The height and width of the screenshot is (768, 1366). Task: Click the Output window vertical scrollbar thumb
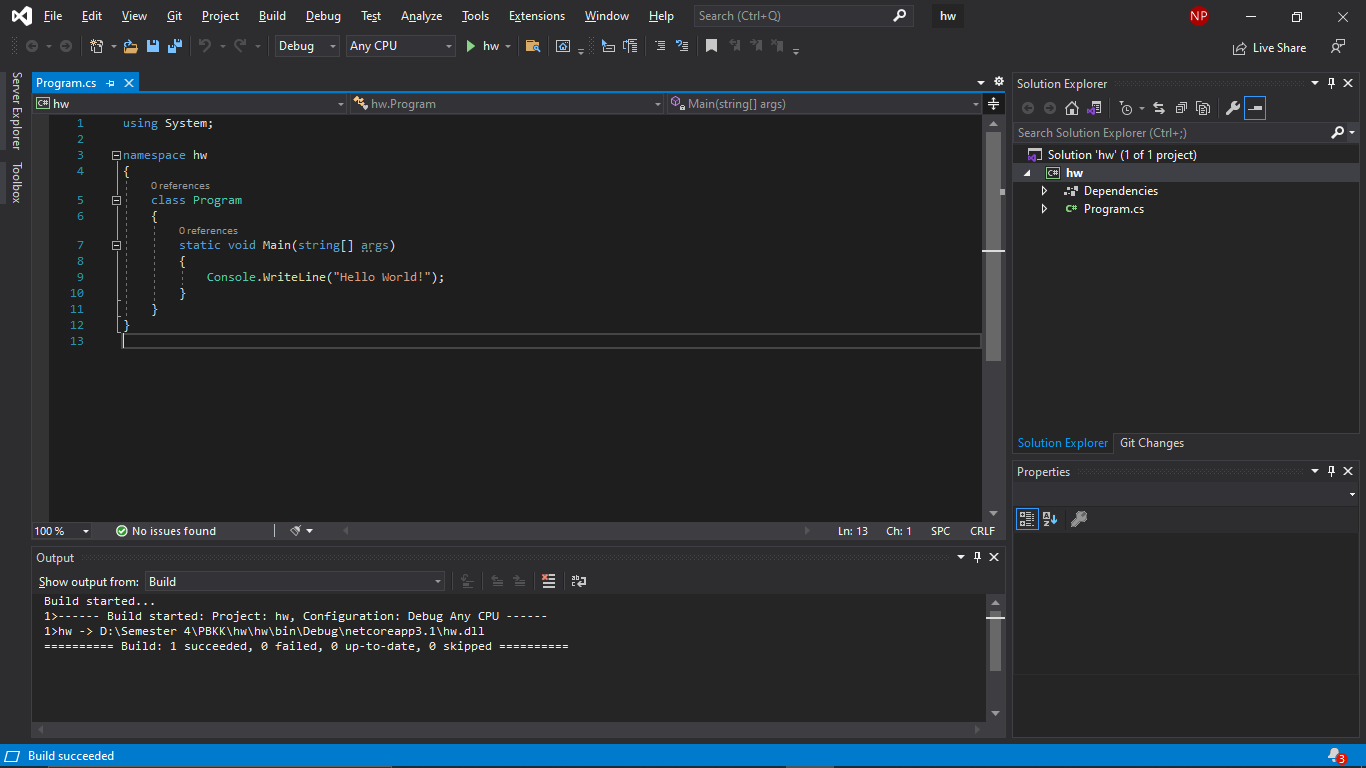994,640
